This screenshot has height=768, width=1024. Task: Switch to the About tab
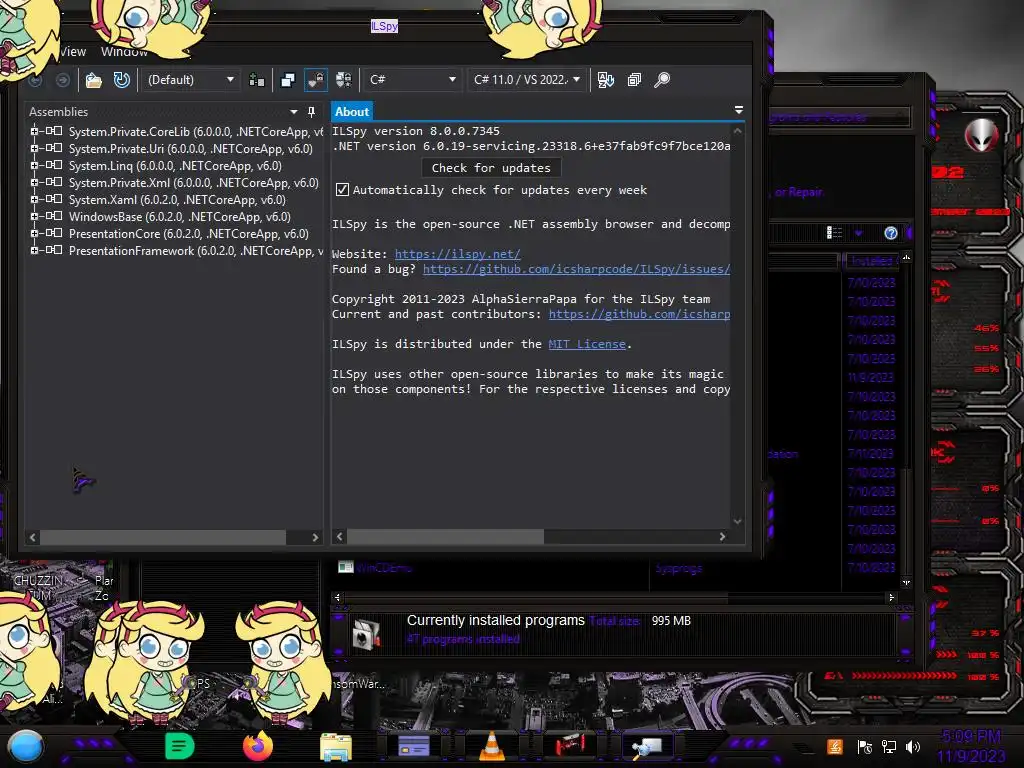pos(352,112)
